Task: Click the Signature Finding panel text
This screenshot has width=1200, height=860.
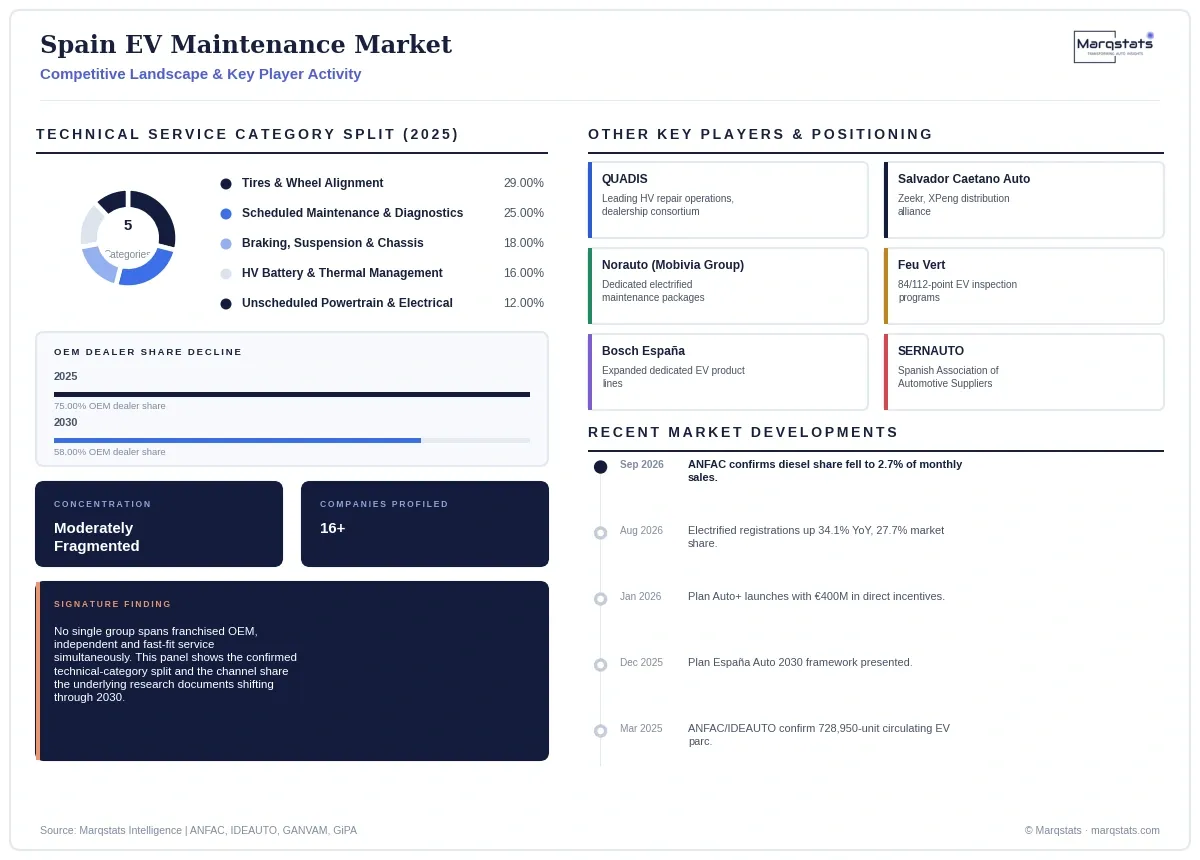Action: pyautogui.click(x=176, y=664)
